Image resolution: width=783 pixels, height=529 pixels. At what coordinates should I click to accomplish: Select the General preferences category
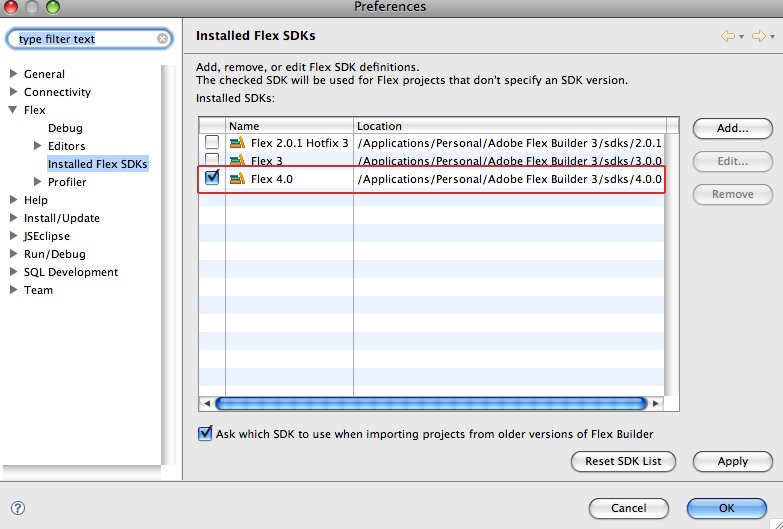pyautogui.click(x=44, y=74)
